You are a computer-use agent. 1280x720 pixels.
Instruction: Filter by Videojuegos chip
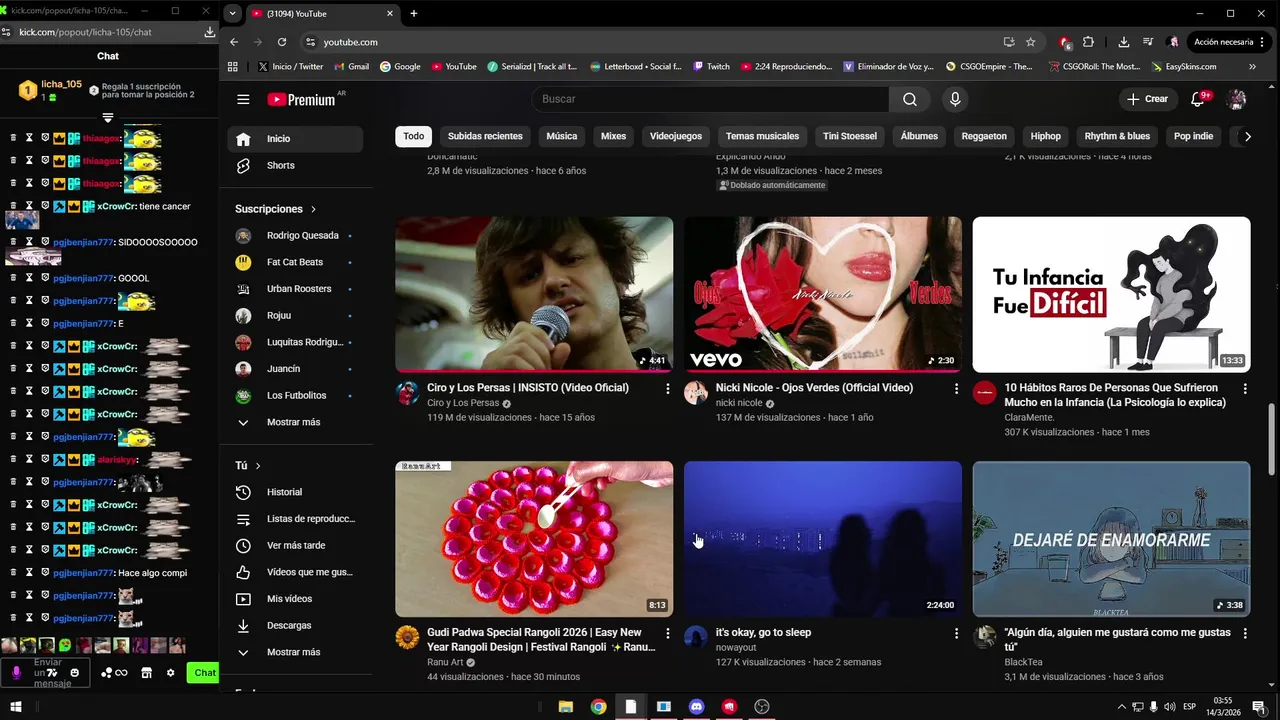(676, 136)
